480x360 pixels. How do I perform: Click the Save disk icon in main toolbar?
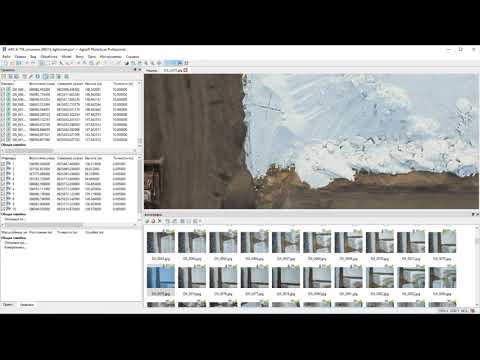[19, 63]
